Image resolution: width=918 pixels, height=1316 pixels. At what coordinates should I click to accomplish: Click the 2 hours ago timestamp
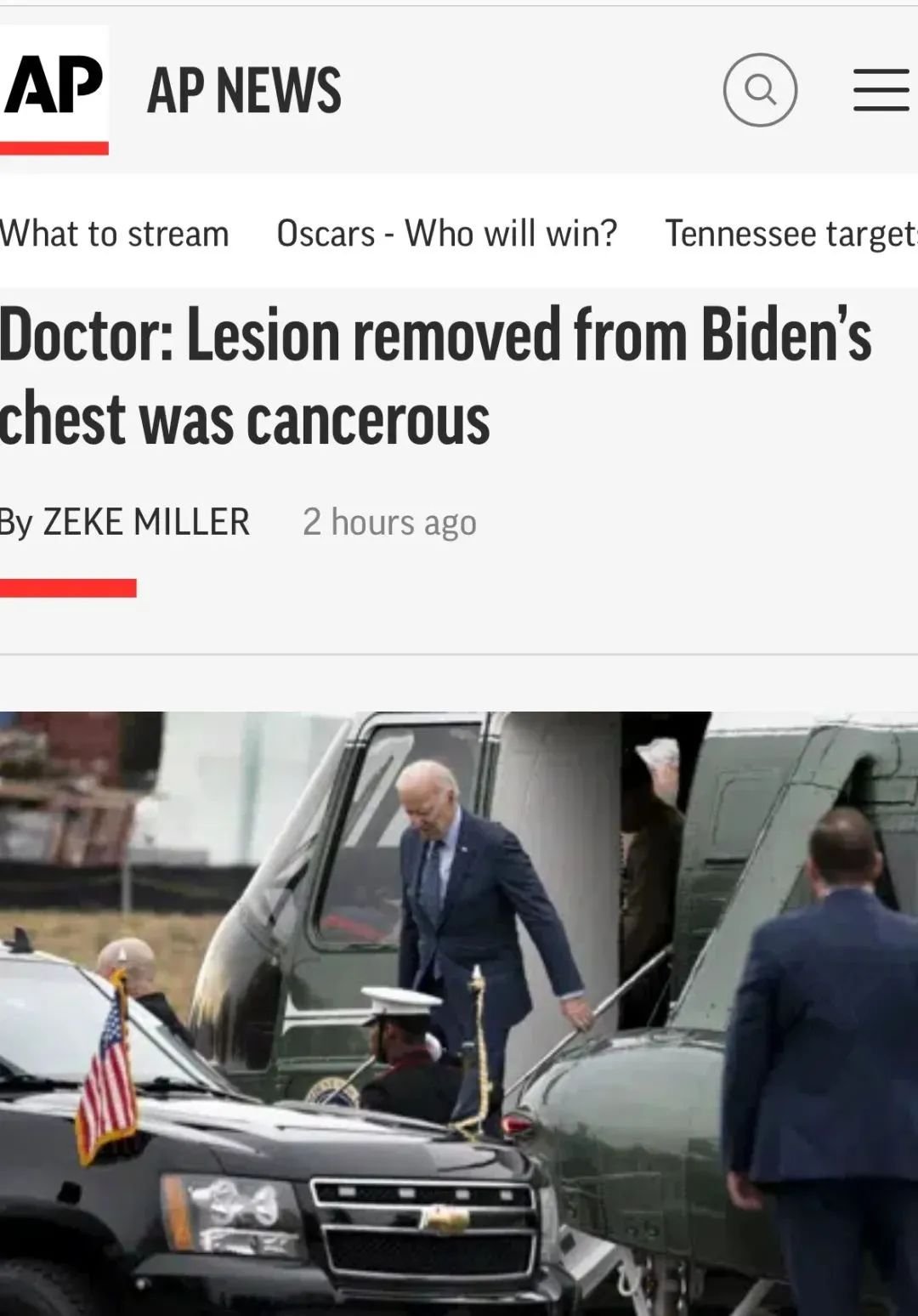(x=389, y=522)
